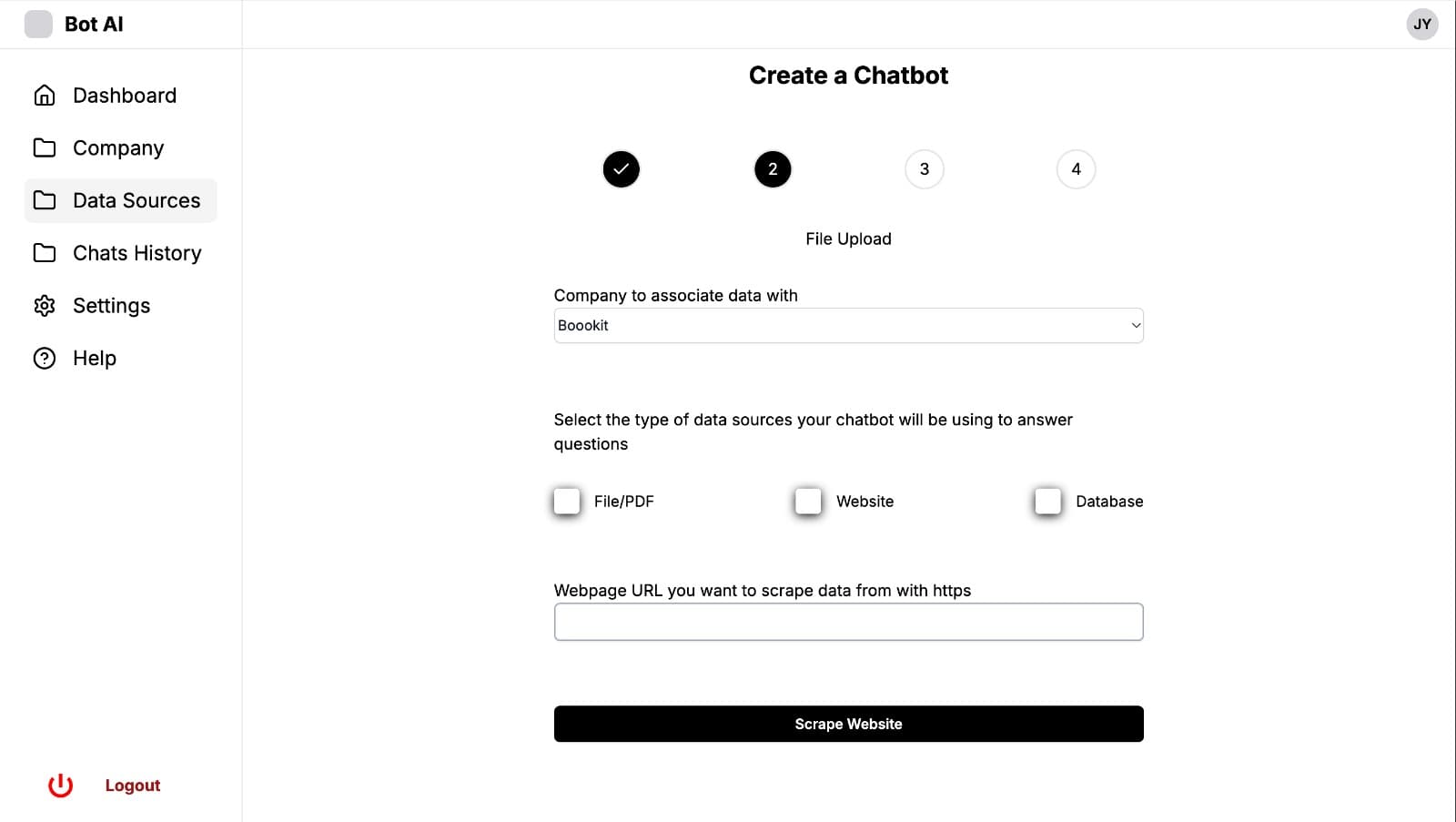Image resolution: width=1456 pixels, height=822 pixels.
Task: Click the Help question mark icon
Action: (x=45, y=359)
